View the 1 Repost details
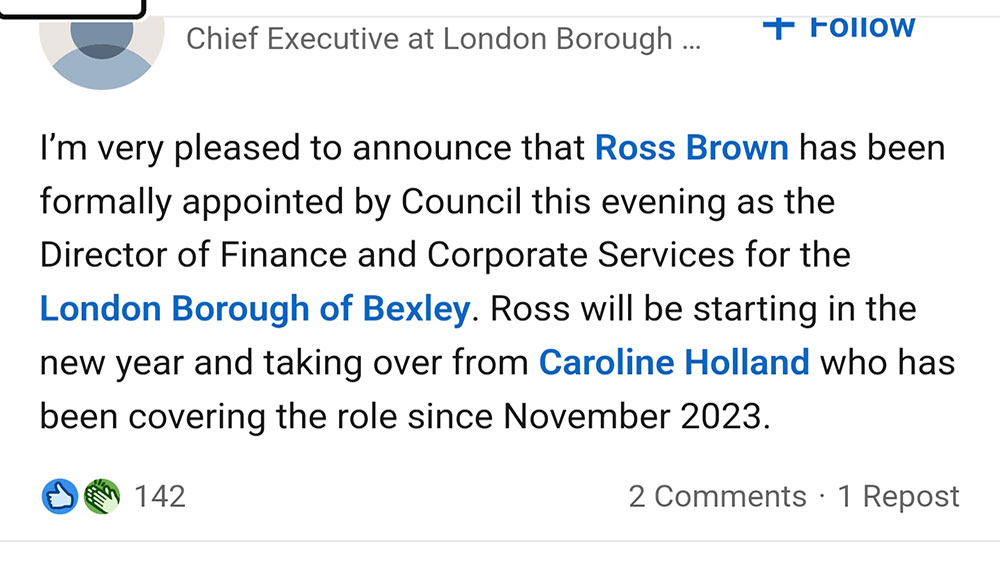The height and width of the screenshot is (565, 1000). pyautogui.click(x=898, y=496)
